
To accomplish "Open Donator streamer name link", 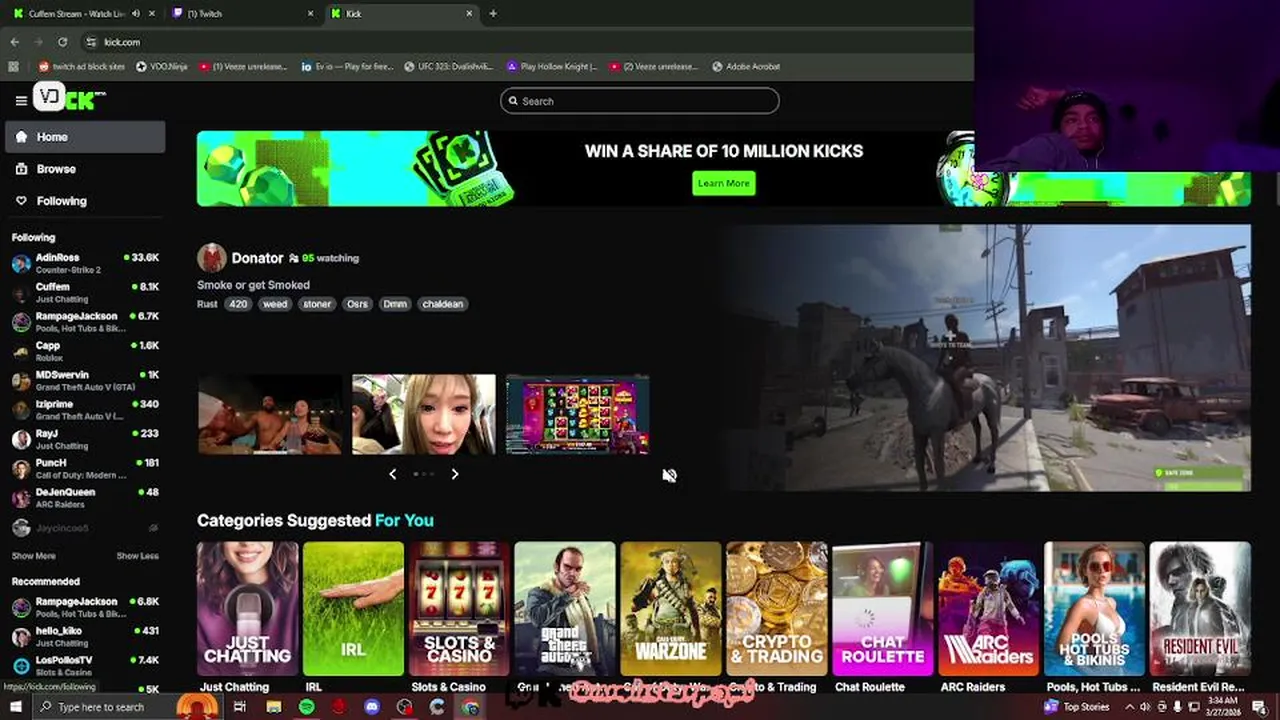I will pyautogui.click(x=257, y=258).
